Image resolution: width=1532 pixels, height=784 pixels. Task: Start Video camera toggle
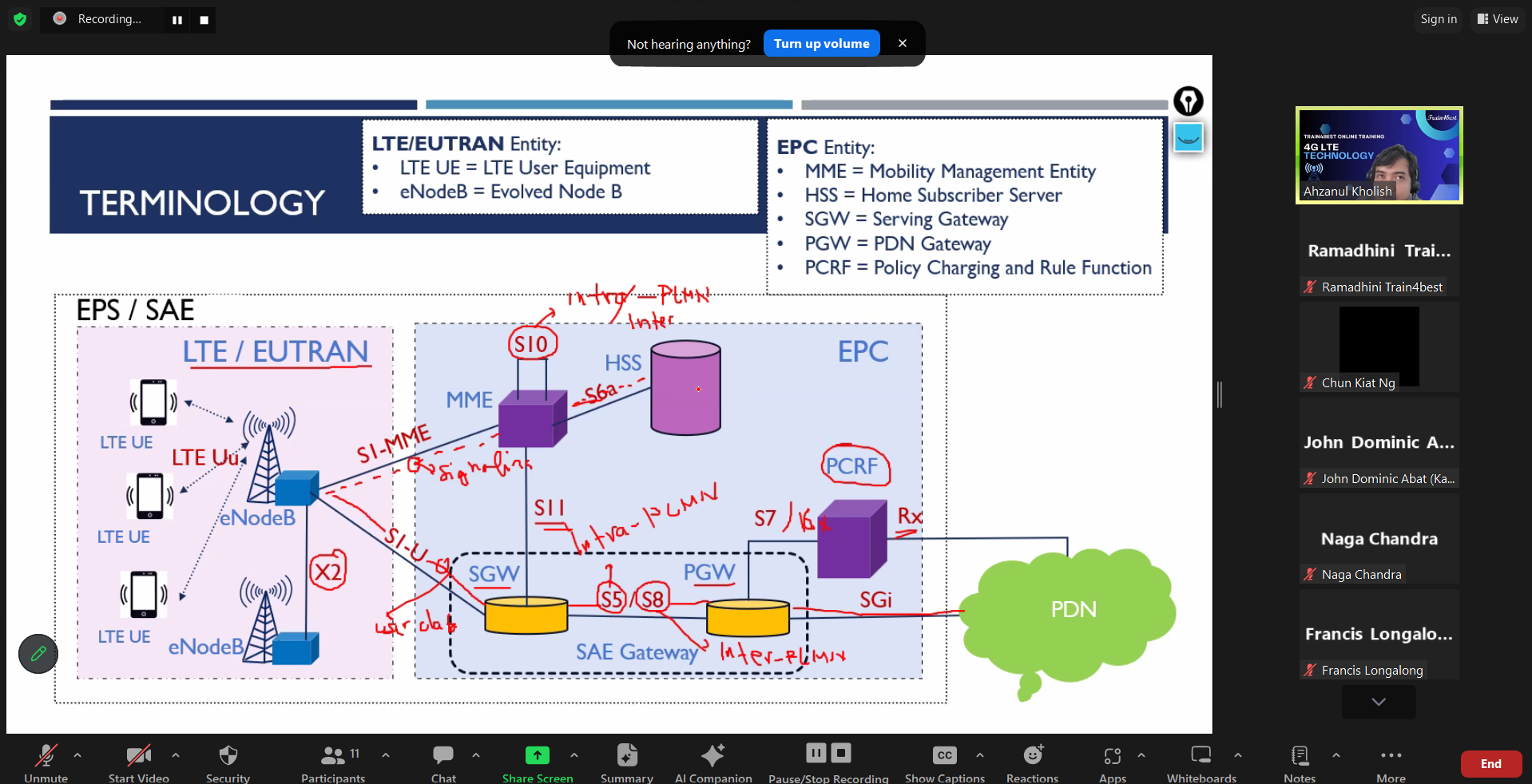138,756
